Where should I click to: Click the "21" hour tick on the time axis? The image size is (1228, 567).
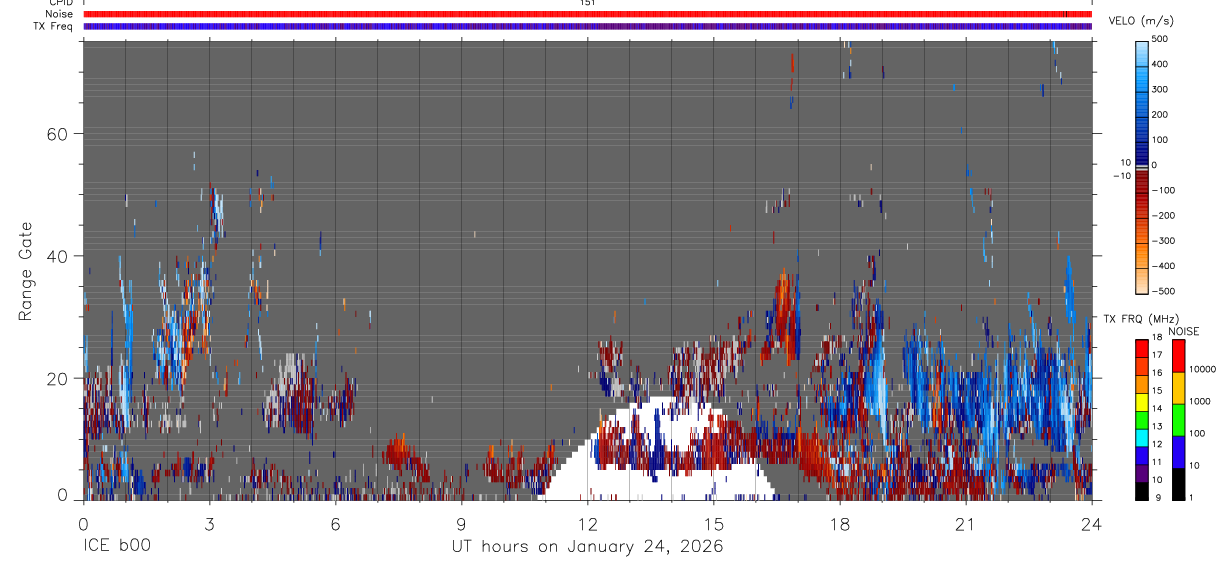(x=966, y=523)
